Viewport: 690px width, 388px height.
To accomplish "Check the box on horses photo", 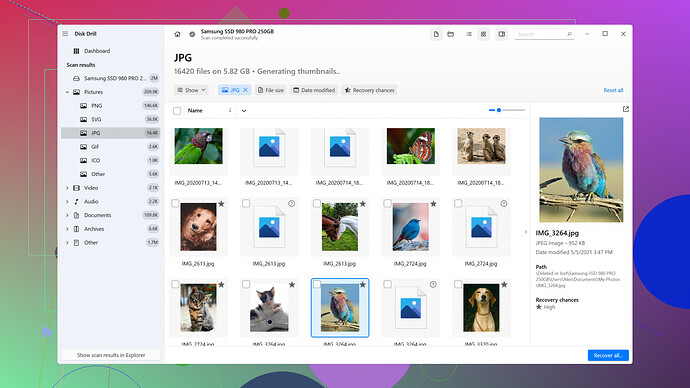I will click(317, 203).
